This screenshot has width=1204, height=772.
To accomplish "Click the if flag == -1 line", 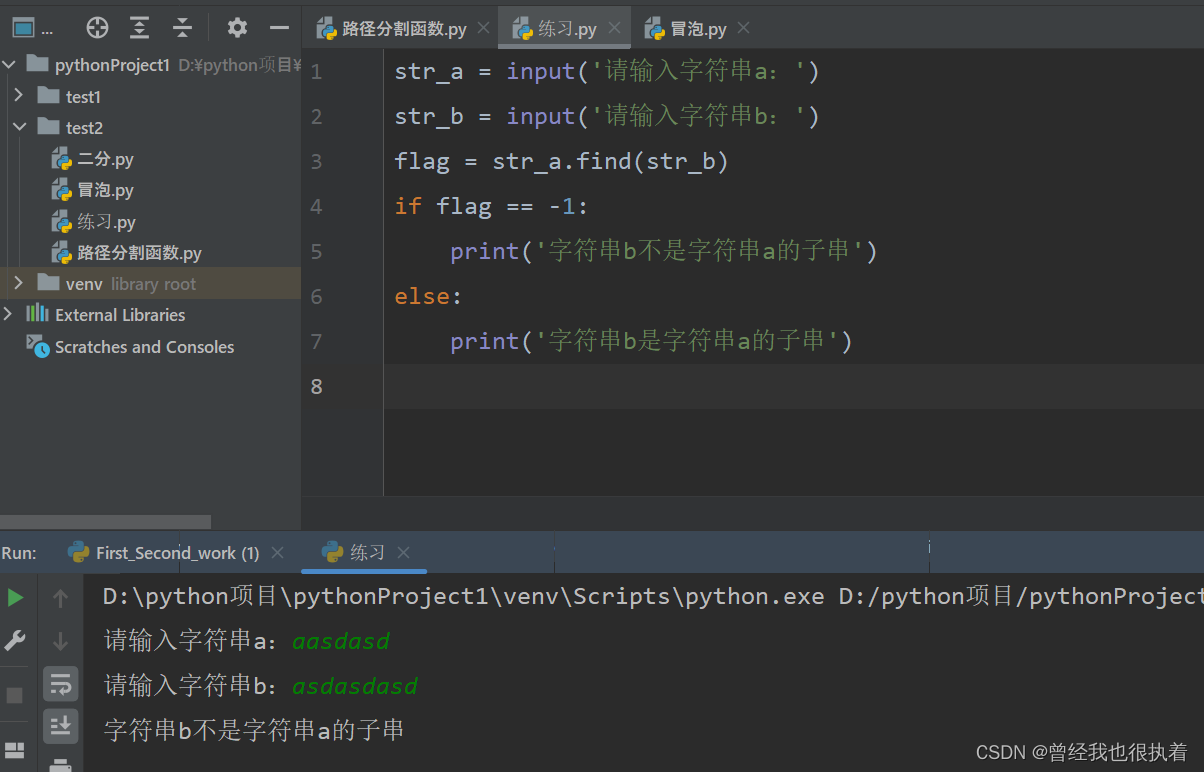I will (x=492, y=206).
